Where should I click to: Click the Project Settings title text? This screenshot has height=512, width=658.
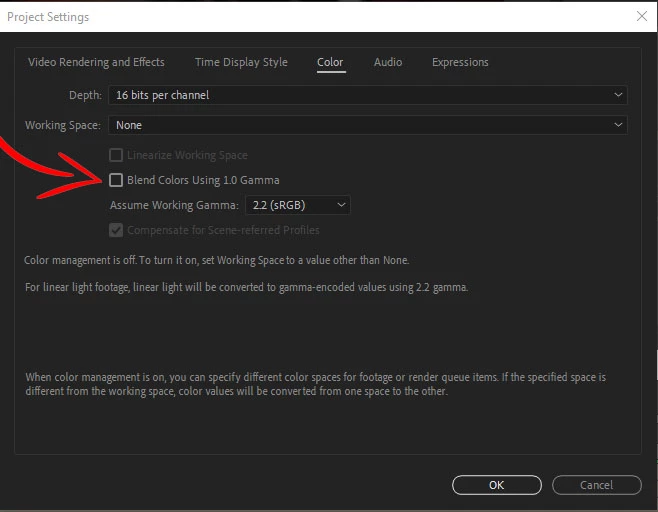point(48,17)
